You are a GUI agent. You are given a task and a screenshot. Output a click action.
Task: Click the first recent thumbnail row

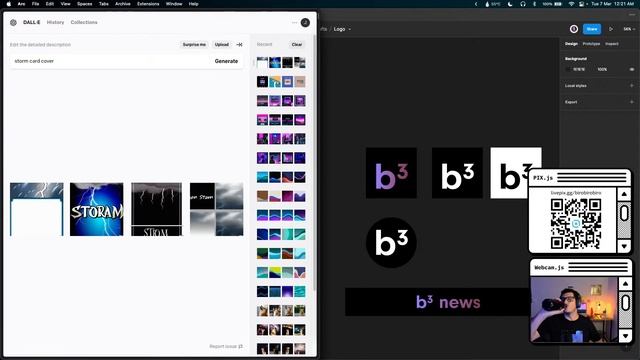click(281, 62)
